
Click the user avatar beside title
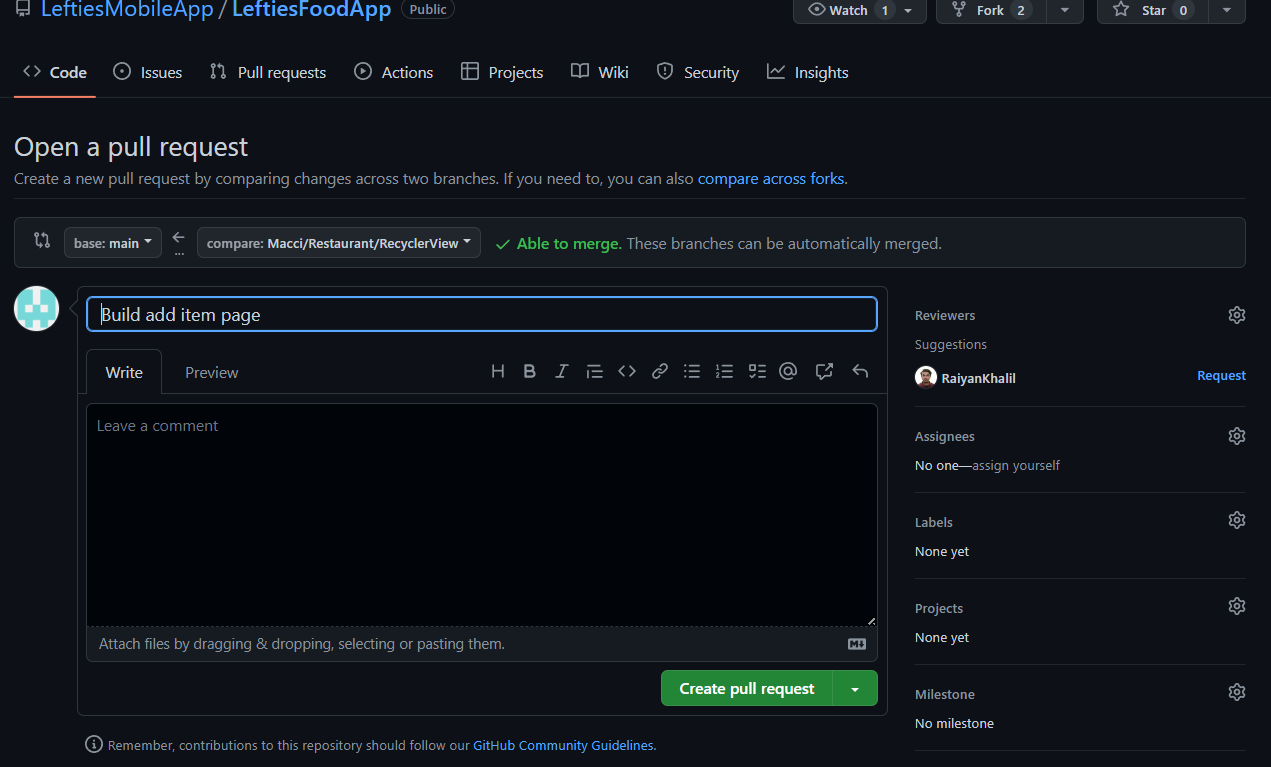[x=37, y=308]
